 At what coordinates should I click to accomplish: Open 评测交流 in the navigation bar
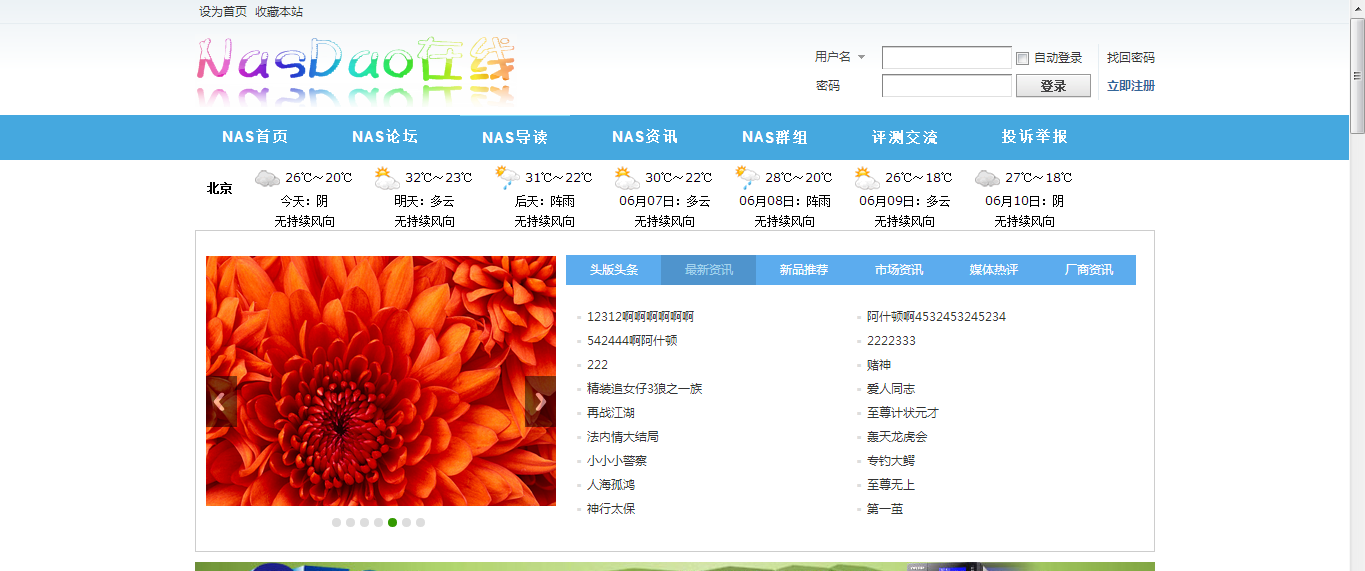pyautogui.click(x=905, y=137)
